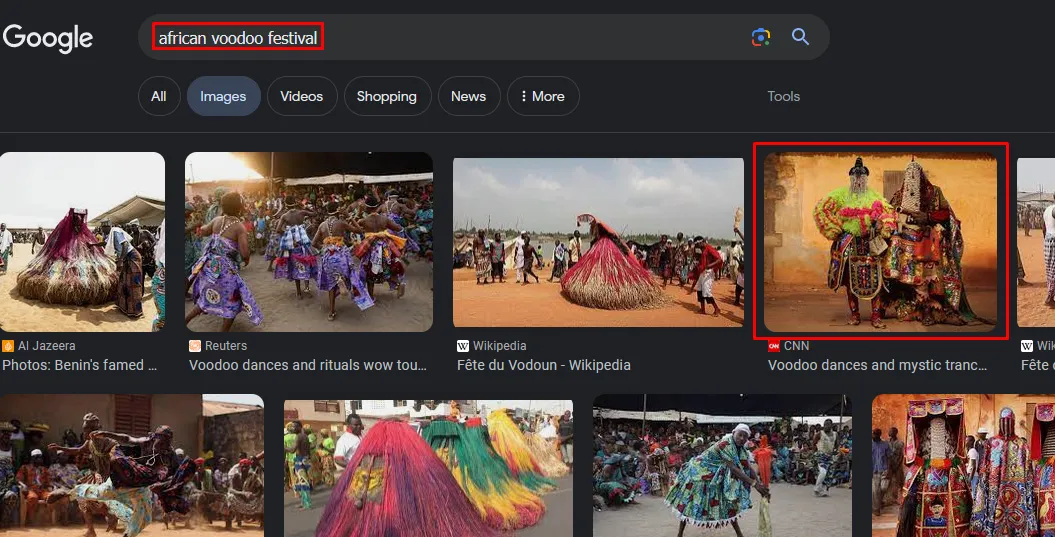Open the Shopping tab
The image size is (1055, 537).
coord(387,96)
